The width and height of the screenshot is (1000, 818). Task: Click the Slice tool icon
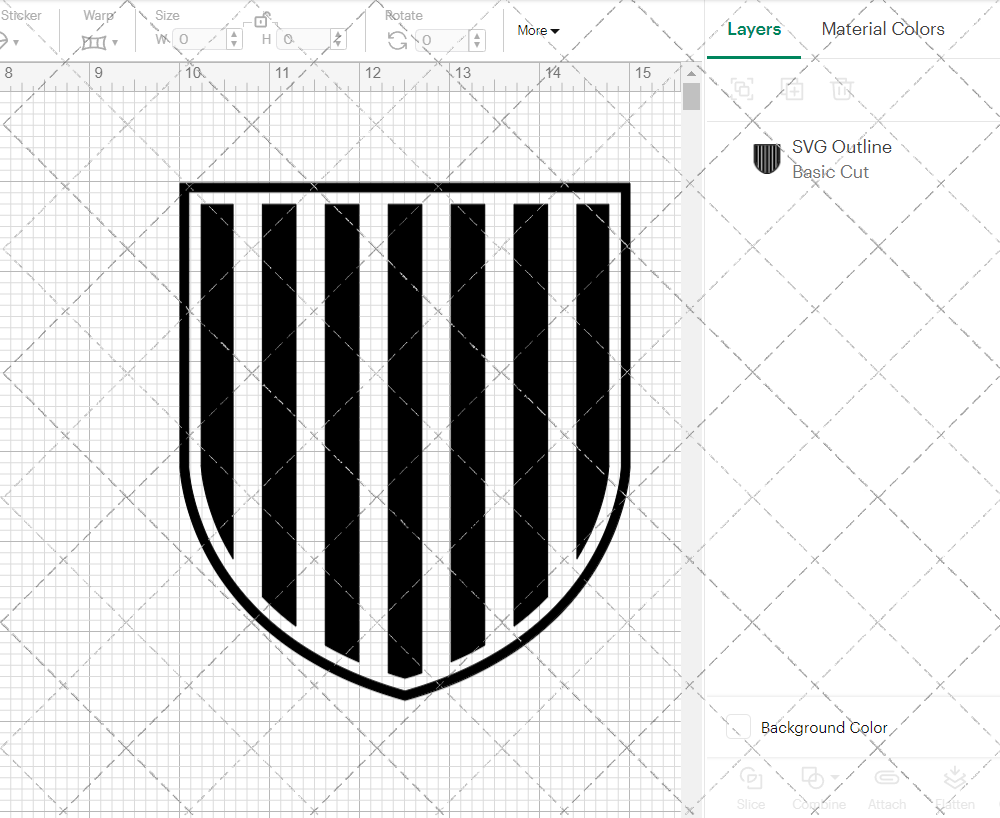tap(751, 778)
